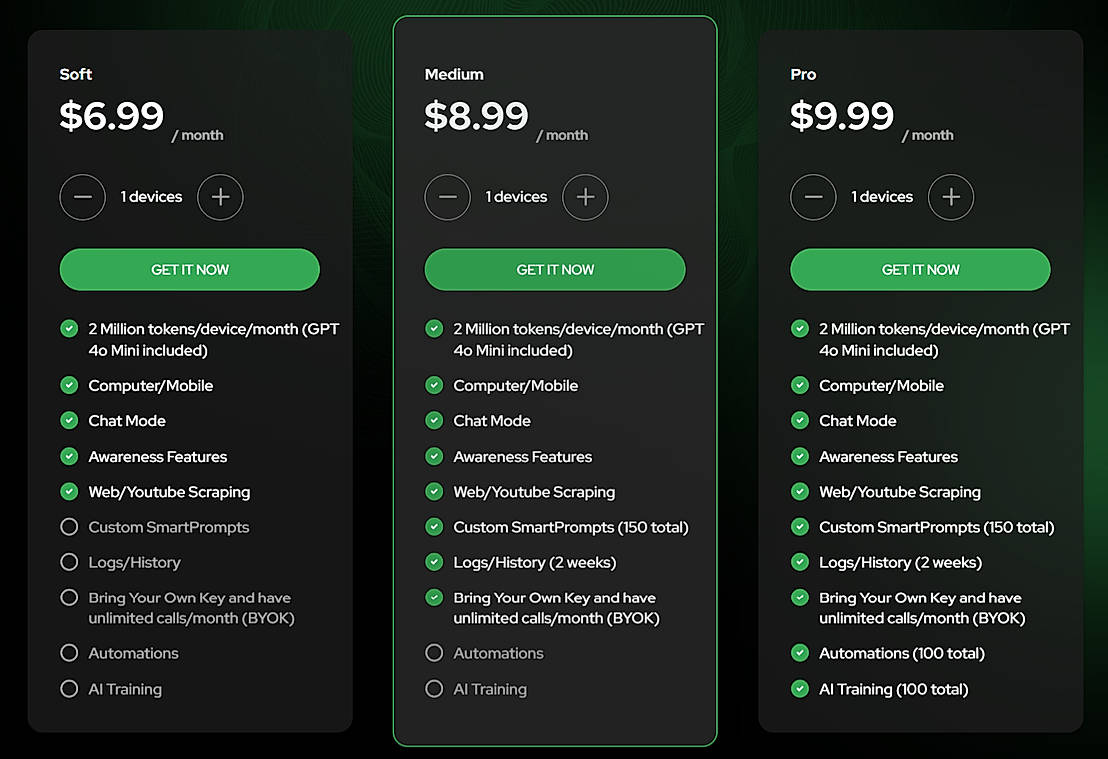1108x759 pixels.
Task: Click green checkmark beside Pro AI Training
Action: click(x=800, y=689)
